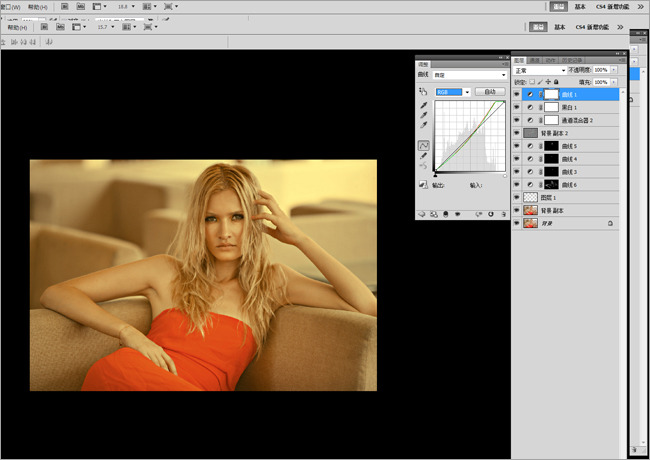Viewport: 650px width, 460px height.
Task: Pick the gray point eyedropper in Curves
Action: (424, 115)
